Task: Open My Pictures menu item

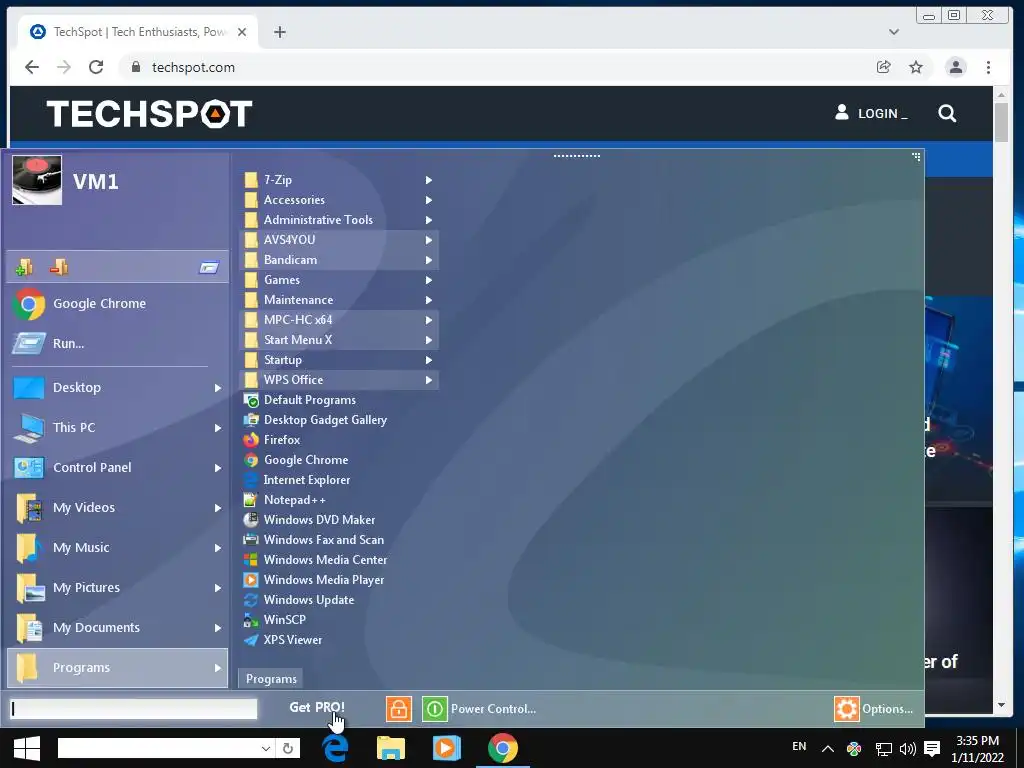Action: 118,588
